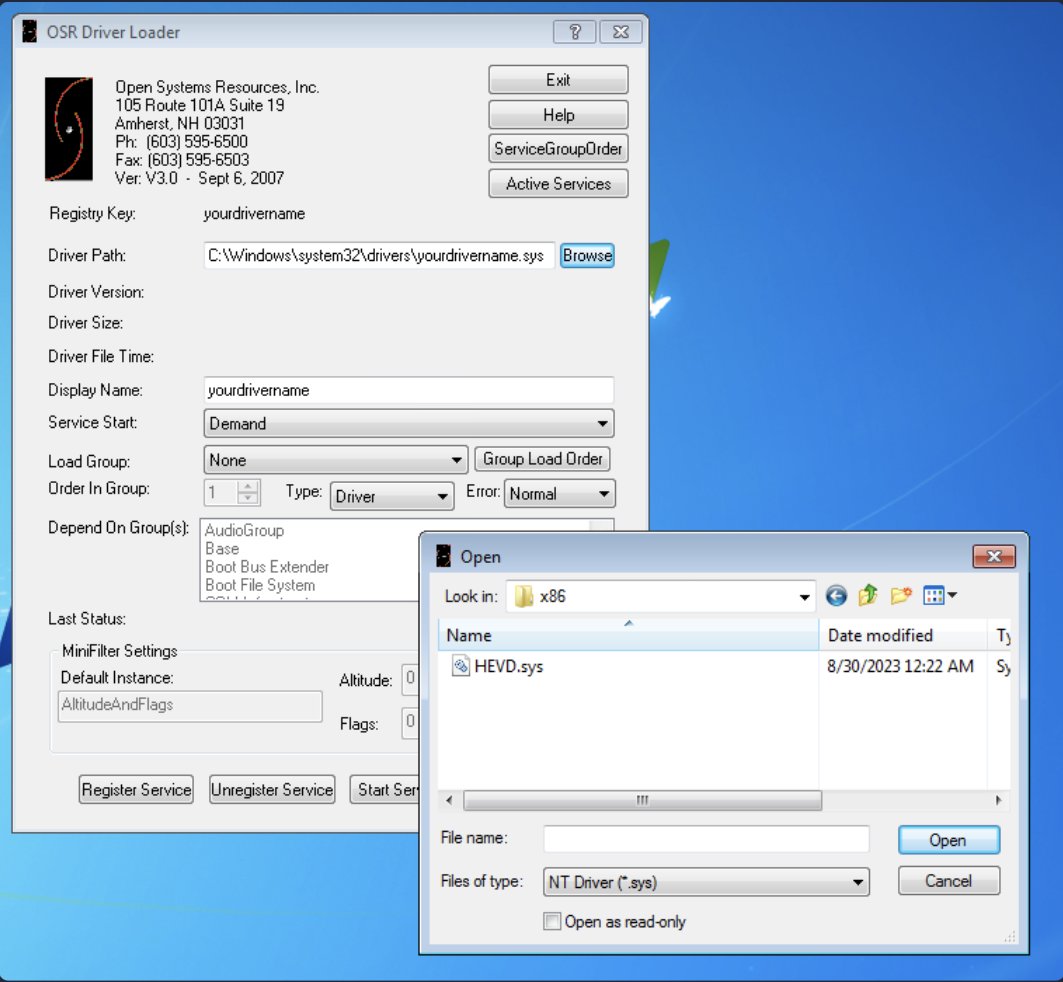Click Default Instance AltitudeAndFlags field
The height and width of the screenshot is (982, 1063).
coord(190,705)
